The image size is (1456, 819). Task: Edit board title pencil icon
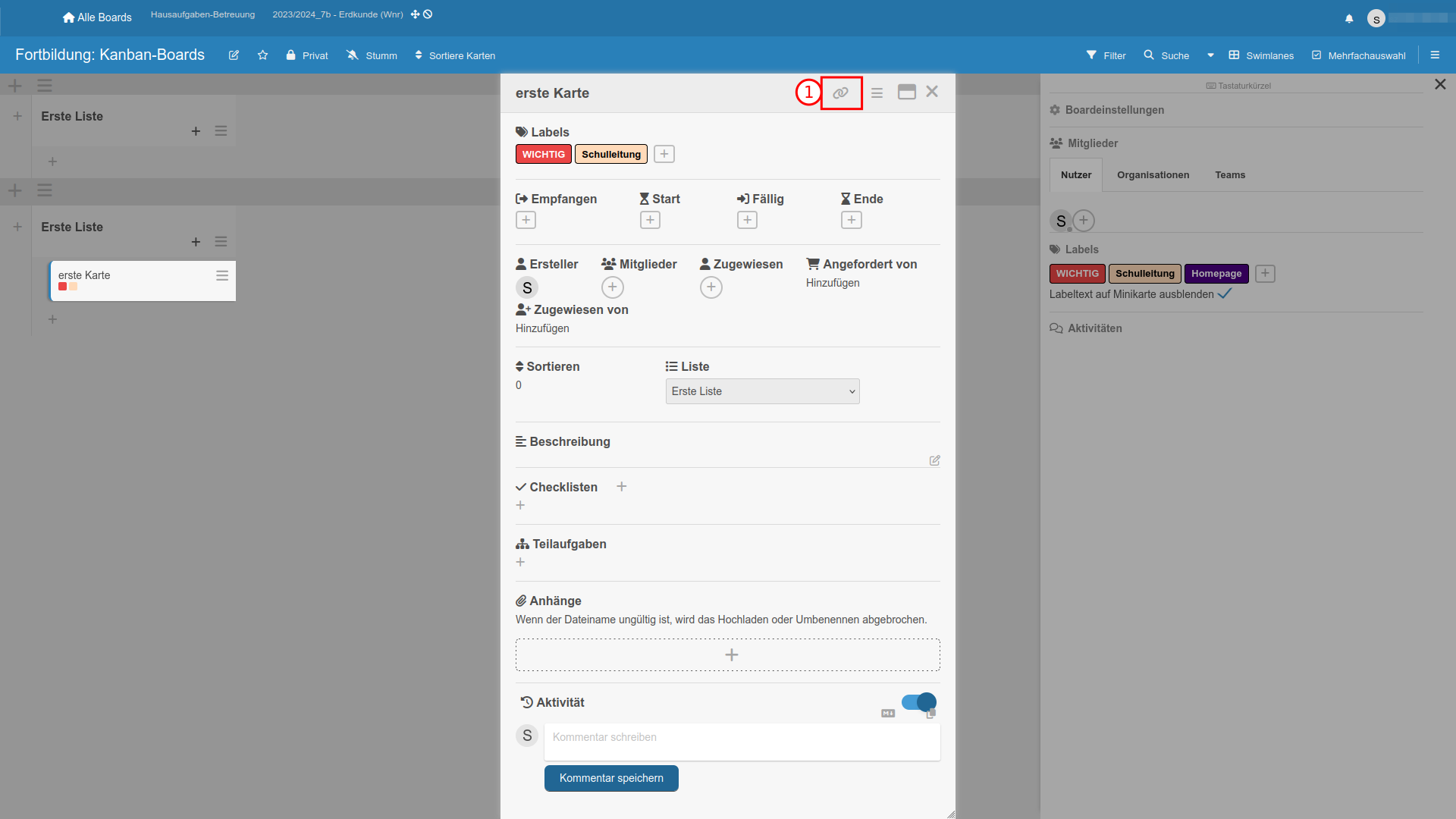point(234,55)
